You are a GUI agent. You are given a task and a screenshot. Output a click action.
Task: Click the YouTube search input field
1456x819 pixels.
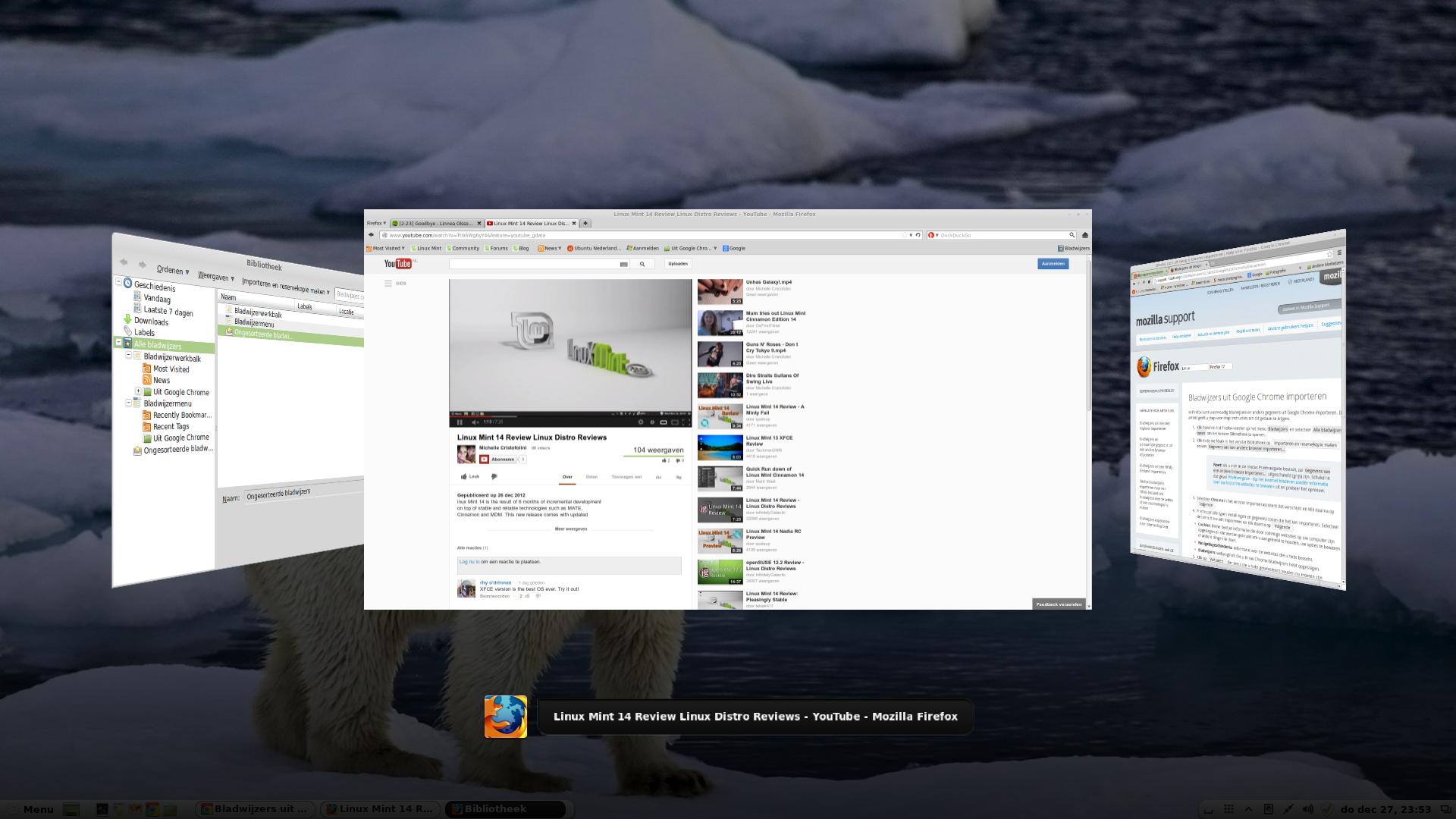539,264
